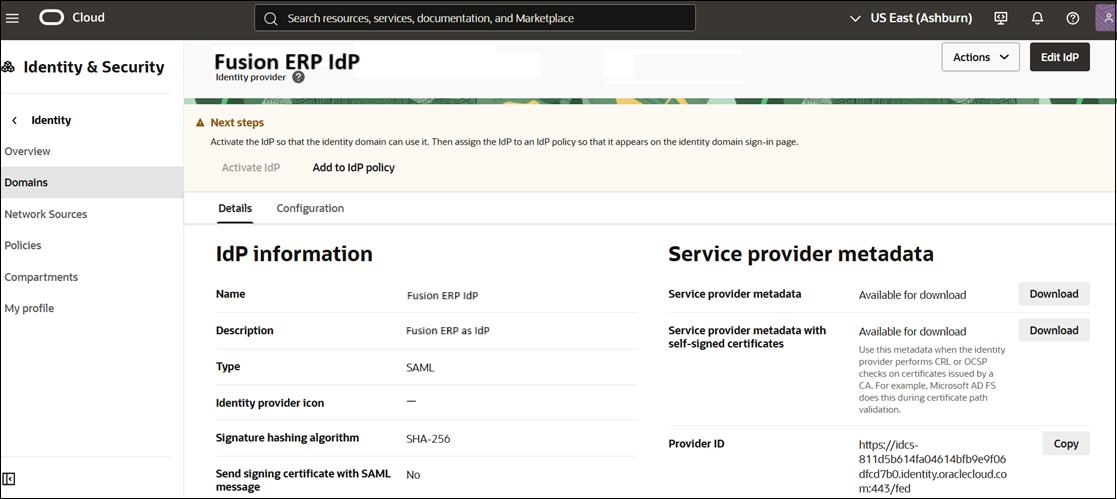Open the Cloud Shell developer tools icon
1117x499 pixels.
(1001, 19)
